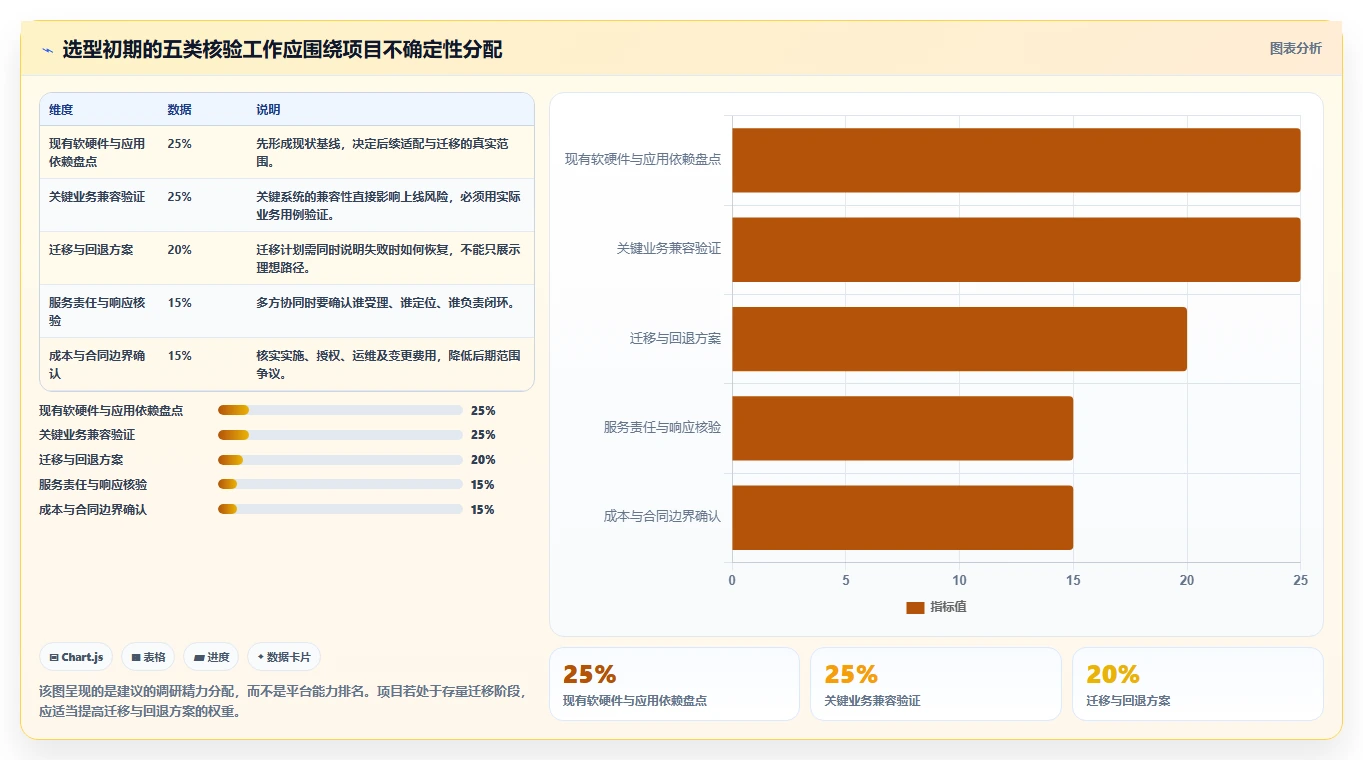Click the 图表分析 label at top right
1363x760 pixels.
click(x=1295, y=48)
